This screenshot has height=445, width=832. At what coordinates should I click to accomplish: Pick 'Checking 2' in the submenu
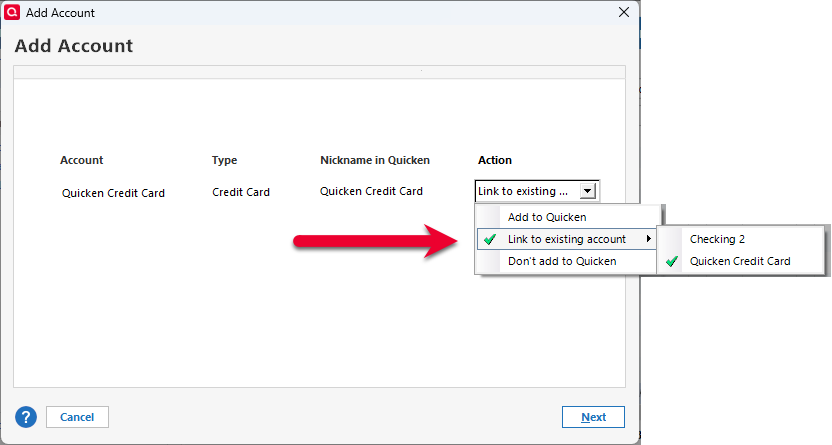[741, 239]
